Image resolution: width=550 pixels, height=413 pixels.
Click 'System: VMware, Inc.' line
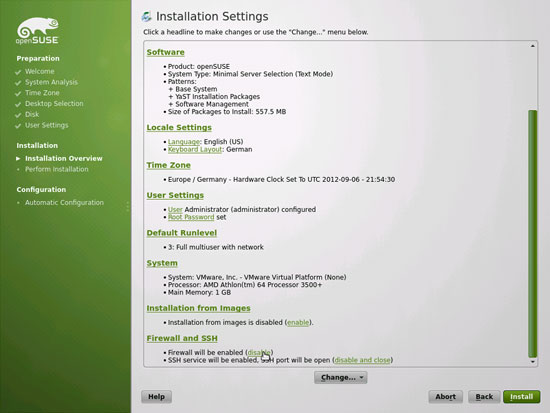[257, 278]
